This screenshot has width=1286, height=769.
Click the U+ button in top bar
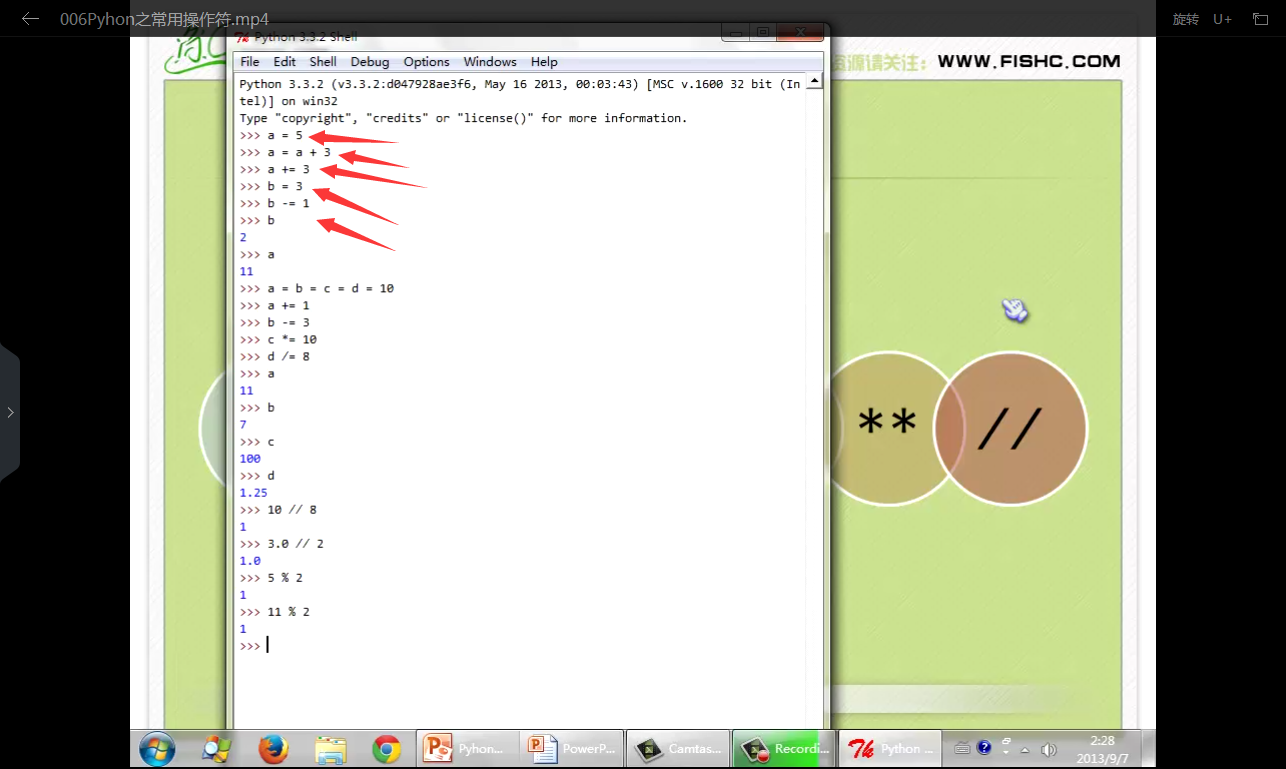click(x=1222, y=19)
